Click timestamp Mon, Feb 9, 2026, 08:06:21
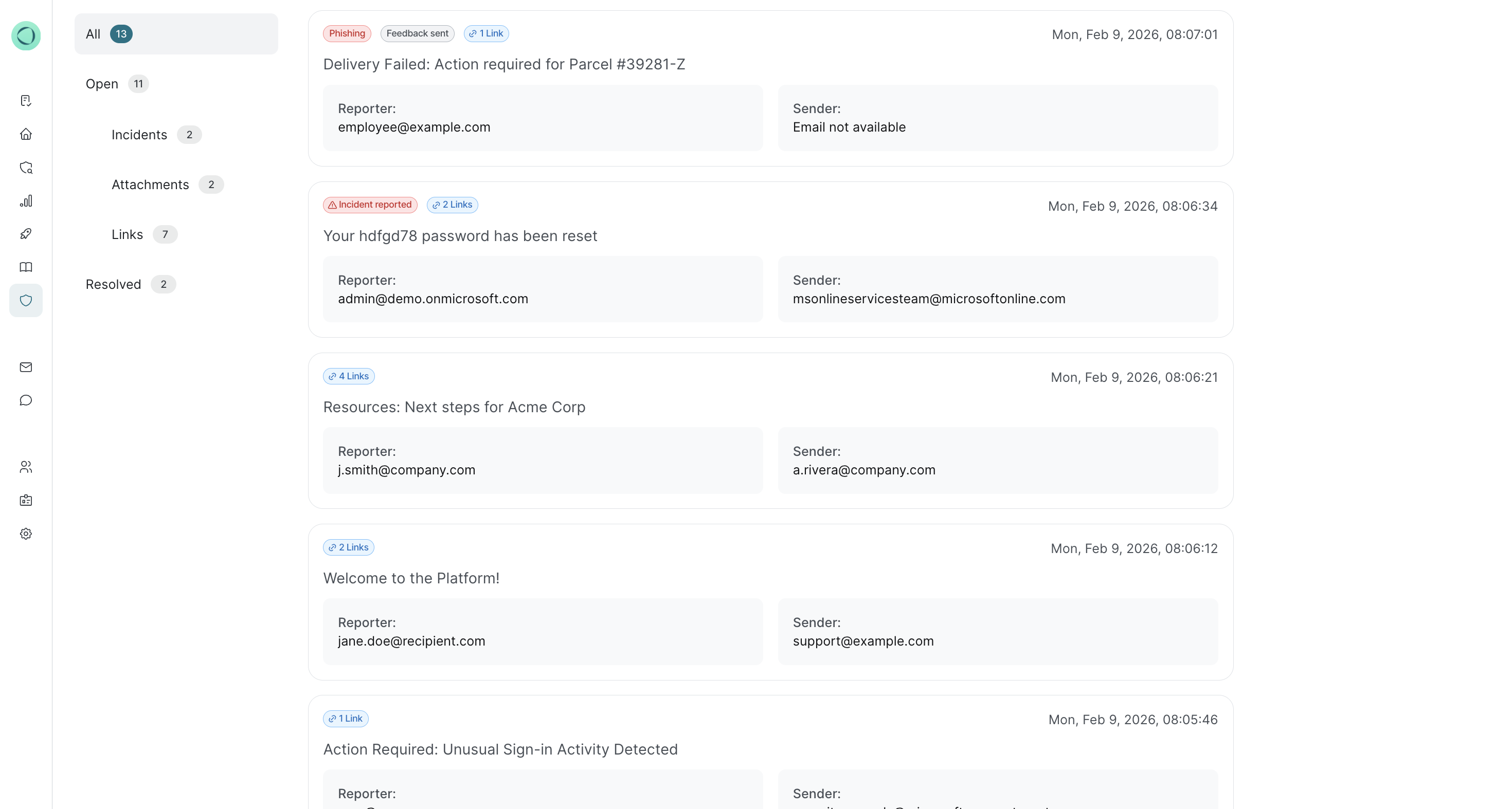Viewport: 1512px width, 809px height. click(1134, 378)
